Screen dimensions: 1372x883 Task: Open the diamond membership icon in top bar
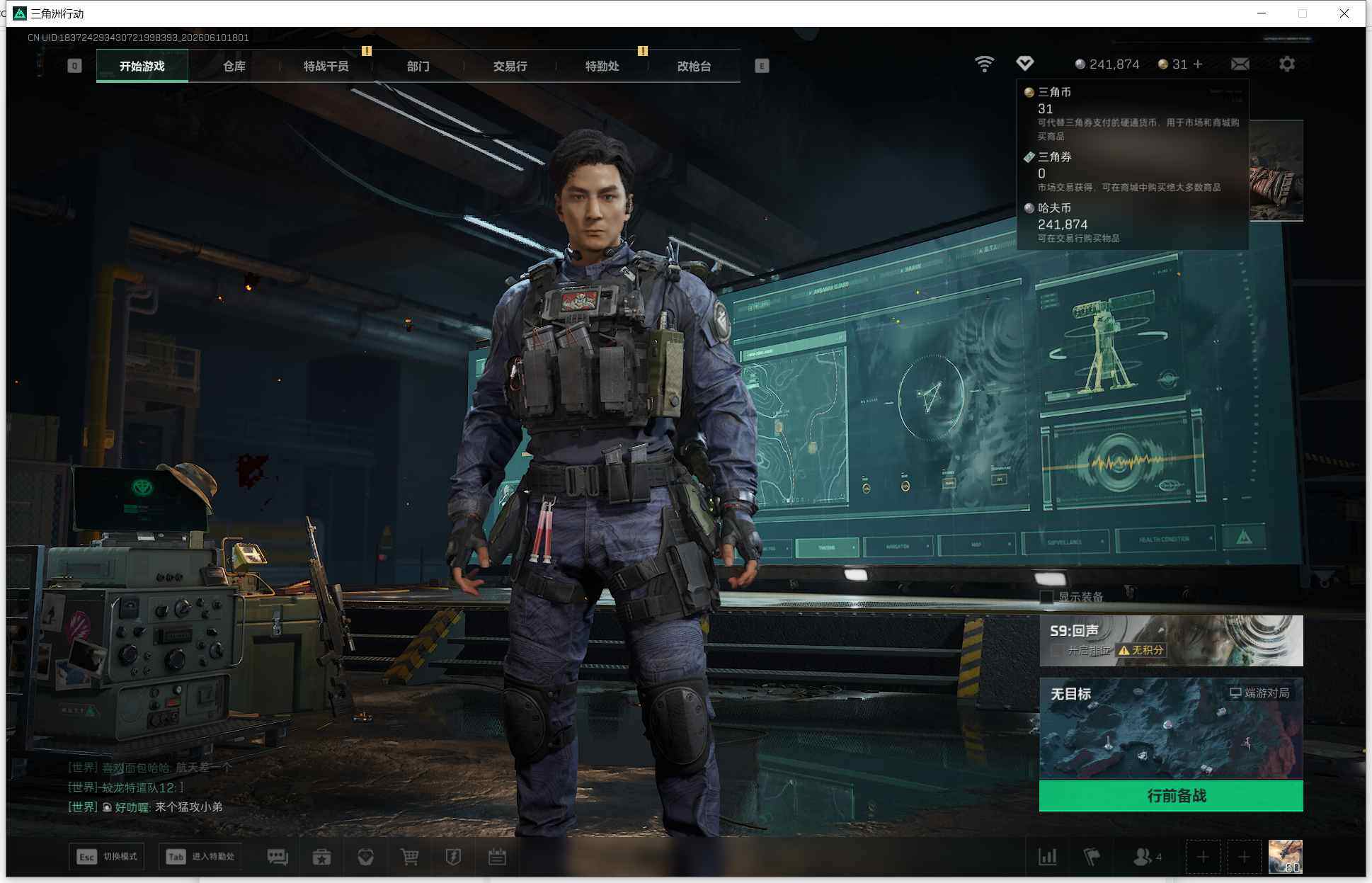(x=1024, y=64)
